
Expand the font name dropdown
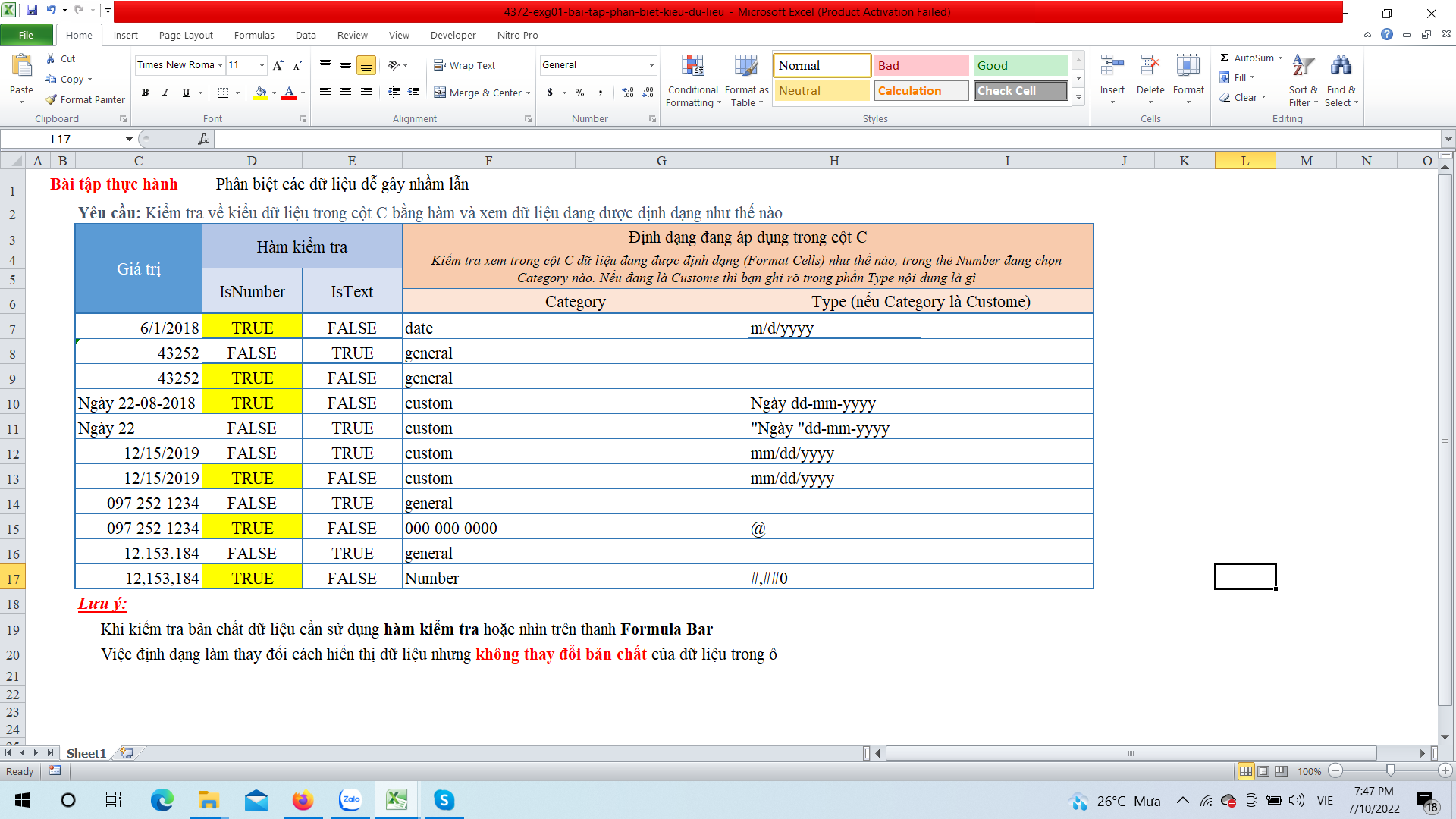(x=221, y=65)
